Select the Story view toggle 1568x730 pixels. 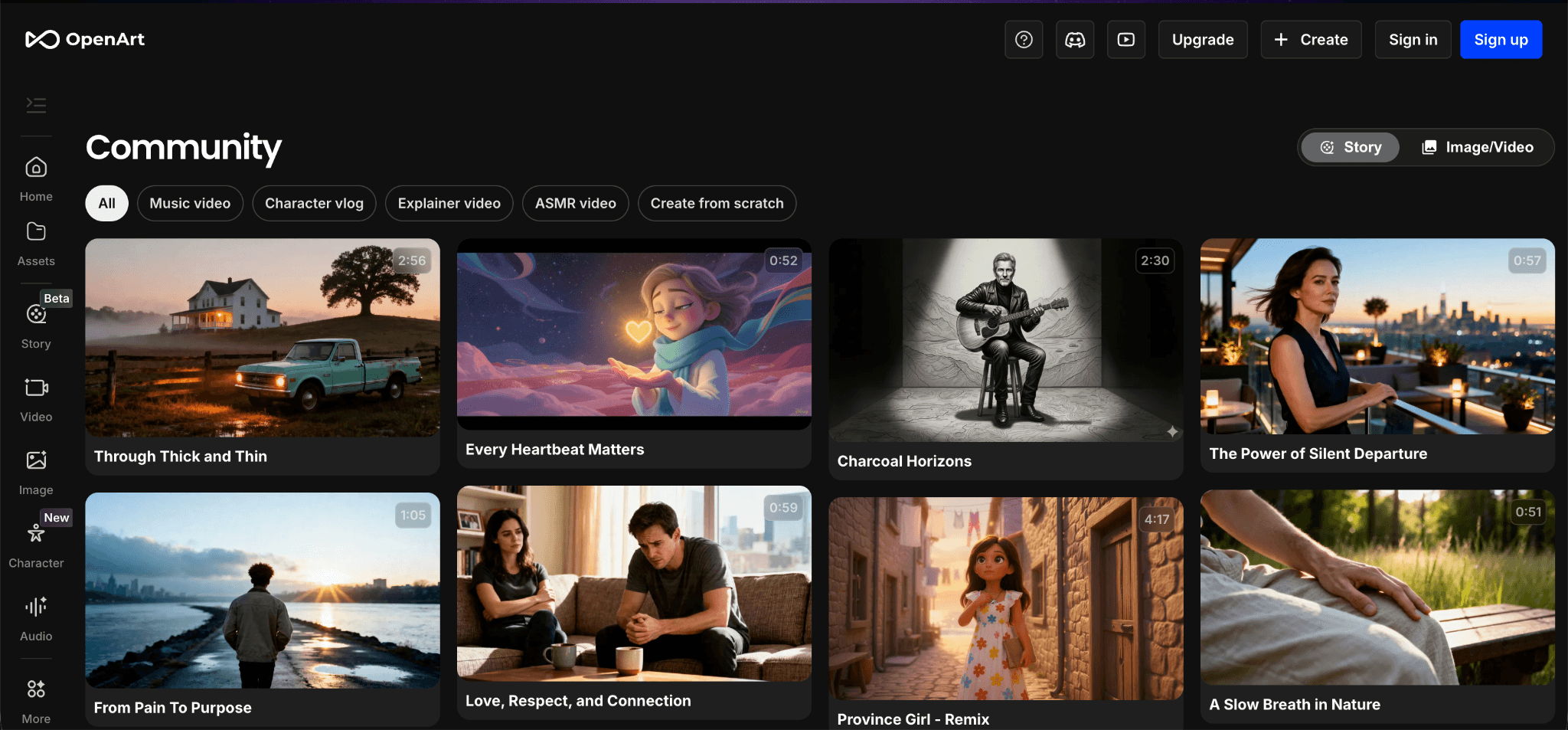pos(1351,147)
